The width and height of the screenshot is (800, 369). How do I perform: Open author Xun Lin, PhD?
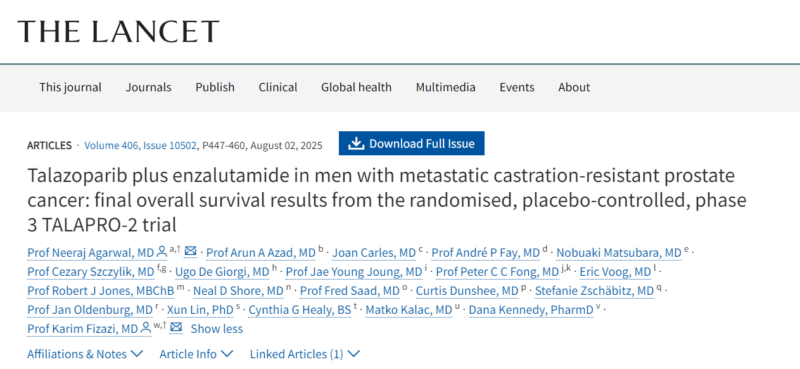pos(201,310)
